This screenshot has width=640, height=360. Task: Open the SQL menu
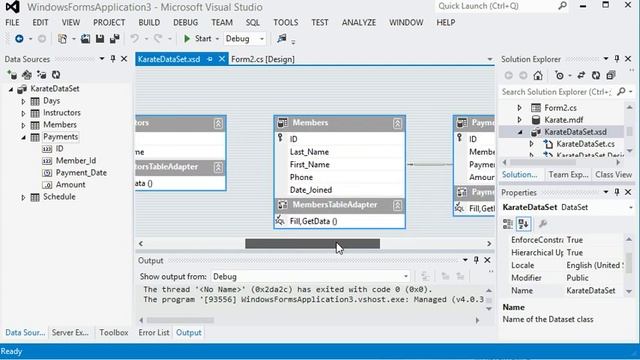coord(253,22)
